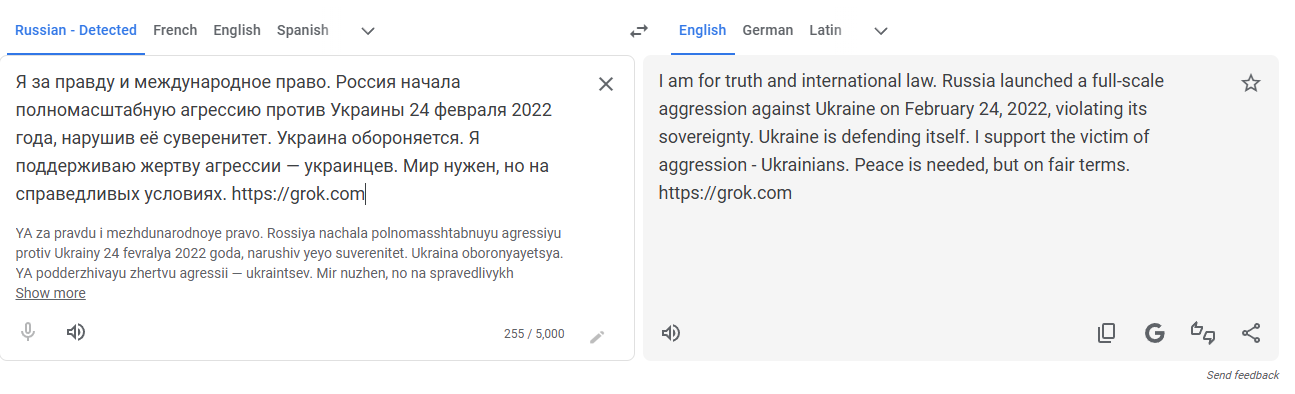1295x394 pixels.
Task: Expand the source language list
Action: pyautogui.click(x=368, y=31)
